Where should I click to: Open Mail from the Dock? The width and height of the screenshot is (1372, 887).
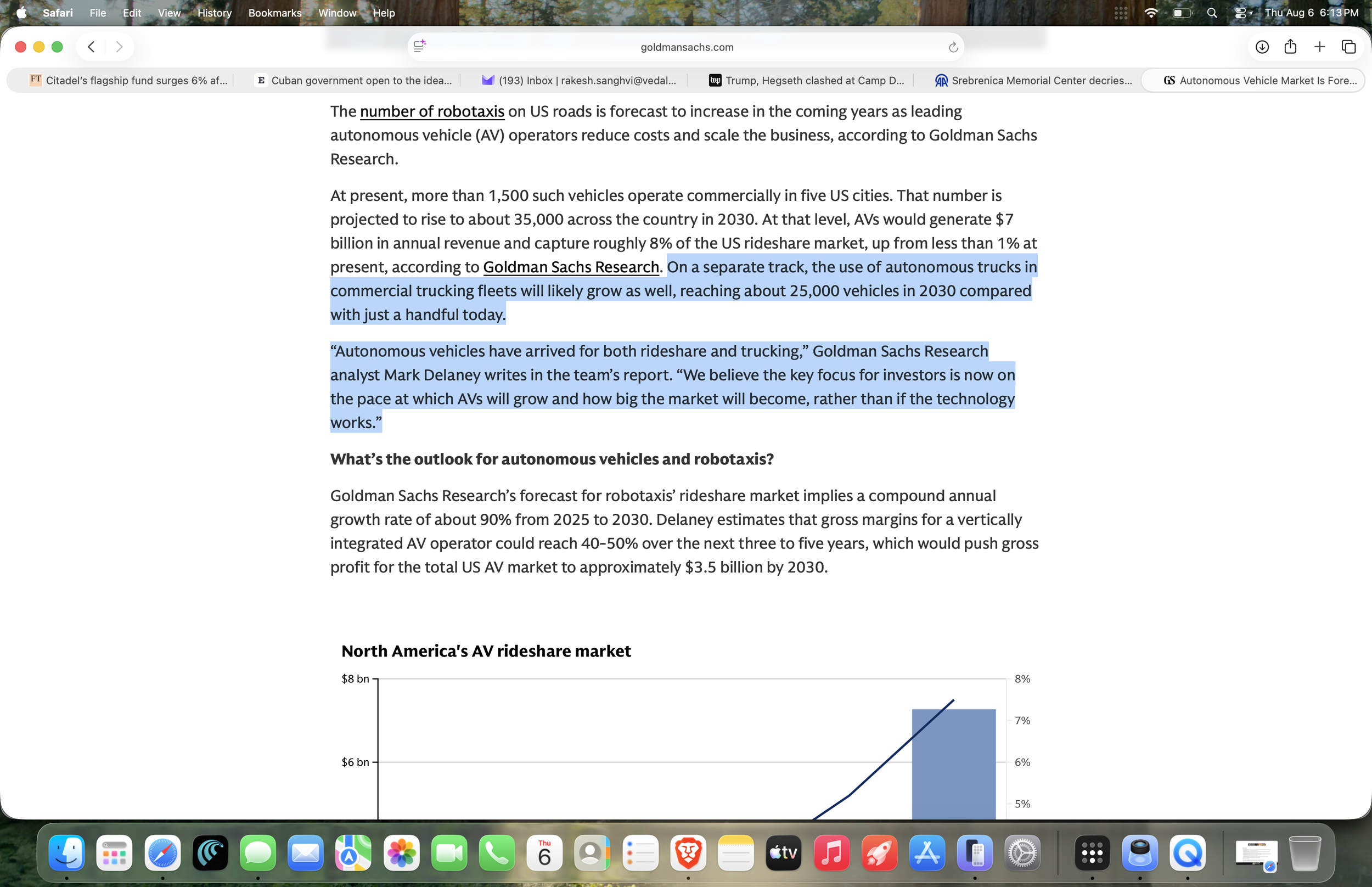(x=305, y=852)
